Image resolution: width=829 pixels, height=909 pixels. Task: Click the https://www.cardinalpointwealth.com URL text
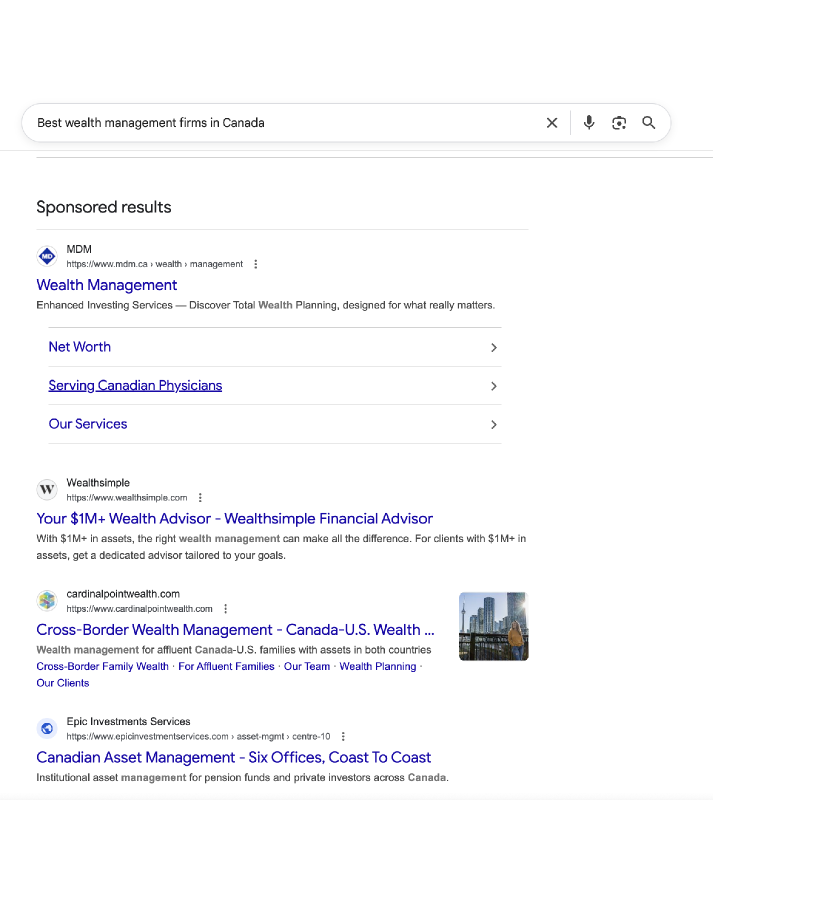pos(139,609)
